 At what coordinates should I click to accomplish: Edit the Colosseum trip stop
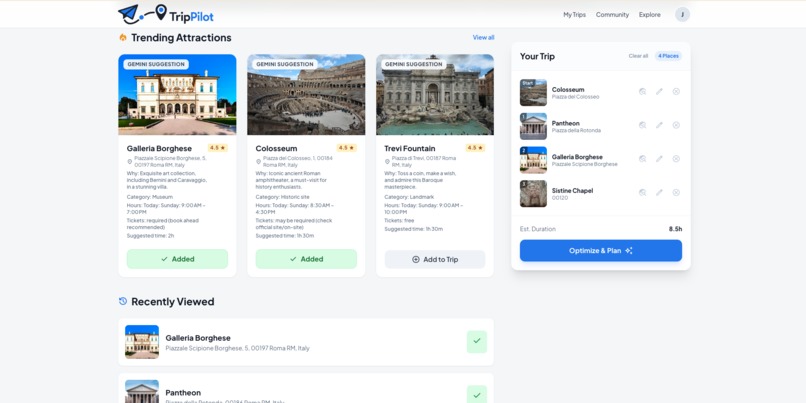pos(660,91)
